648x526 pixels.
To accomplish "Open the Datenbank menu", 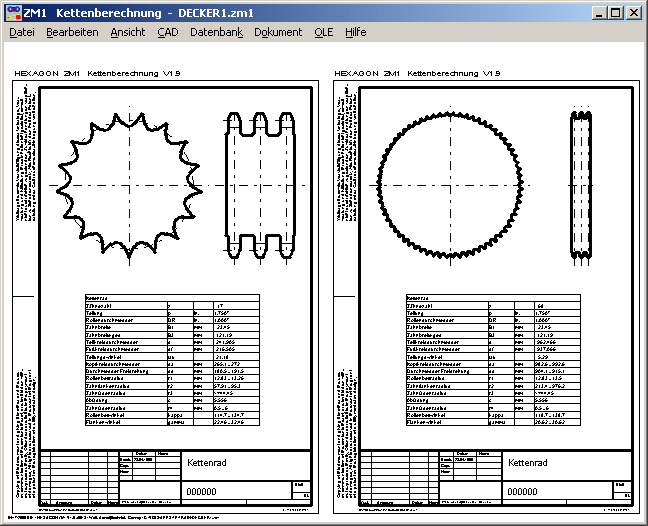I will (216, 32).
